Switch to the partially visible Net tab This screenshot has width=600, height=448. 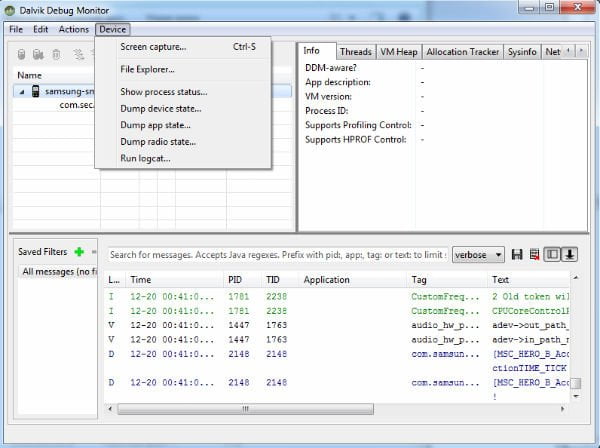(x=552, y=52)
